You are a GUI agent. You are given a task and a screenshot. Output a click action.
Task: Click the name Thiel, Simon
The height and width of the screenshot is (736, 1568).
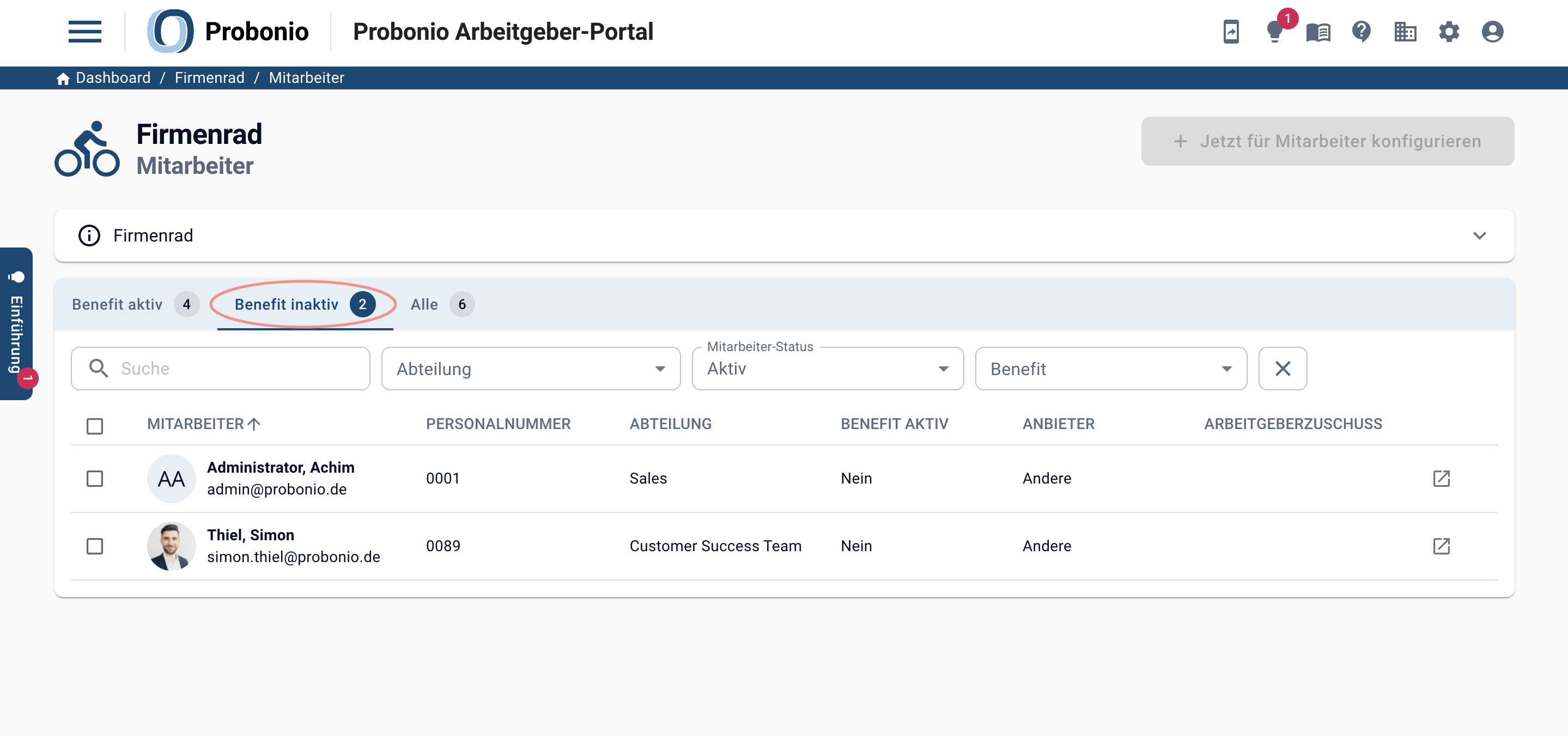click(x=251, y=535)
